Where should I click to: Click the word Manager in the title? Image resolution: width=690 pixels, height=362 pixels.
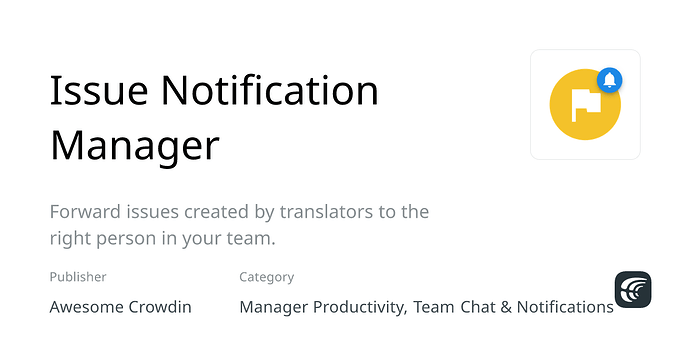point(135,146)
